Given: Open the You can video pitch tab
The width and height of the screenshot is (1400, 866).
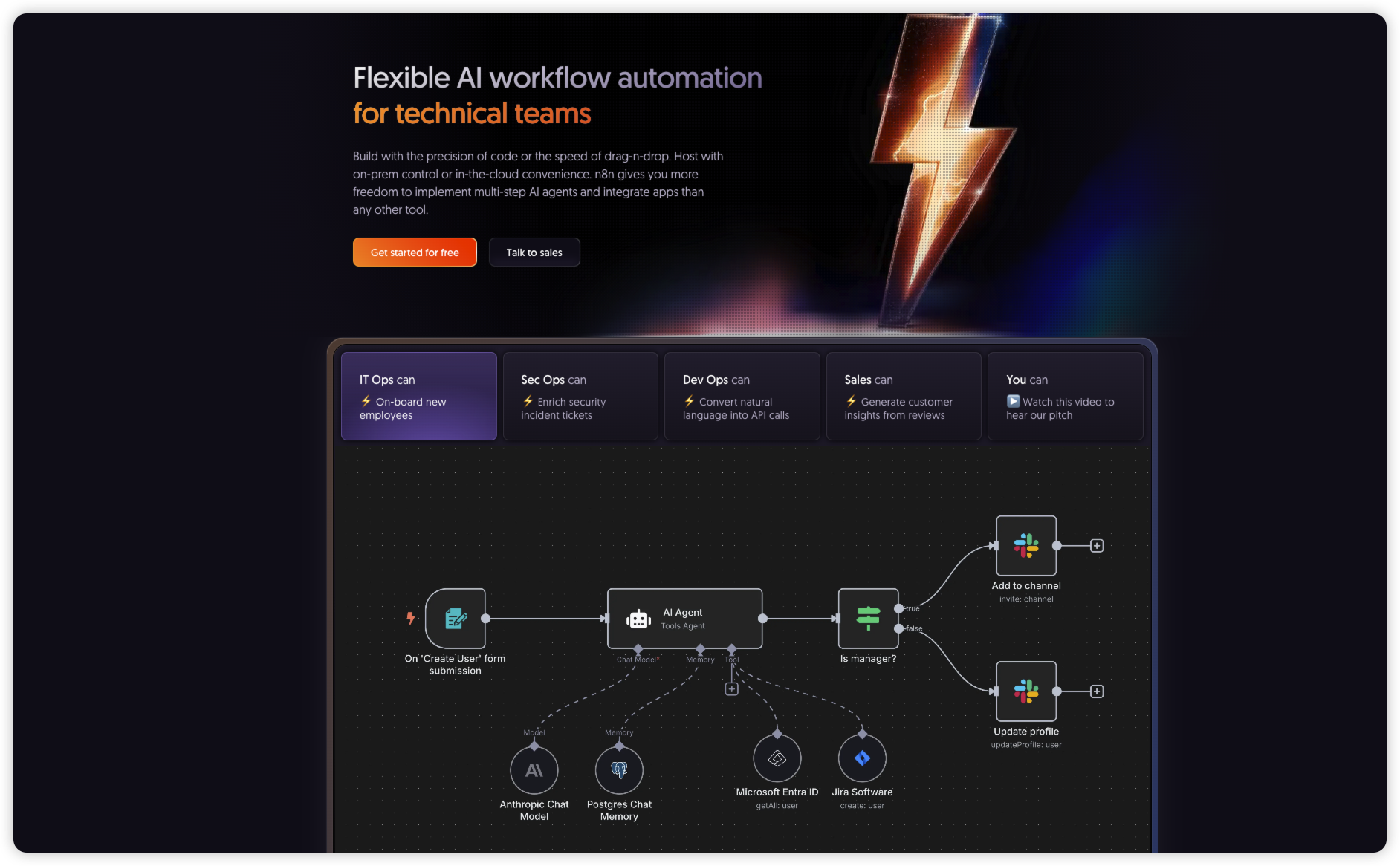Looking at the screenshot, I should tap(1066, 397).
